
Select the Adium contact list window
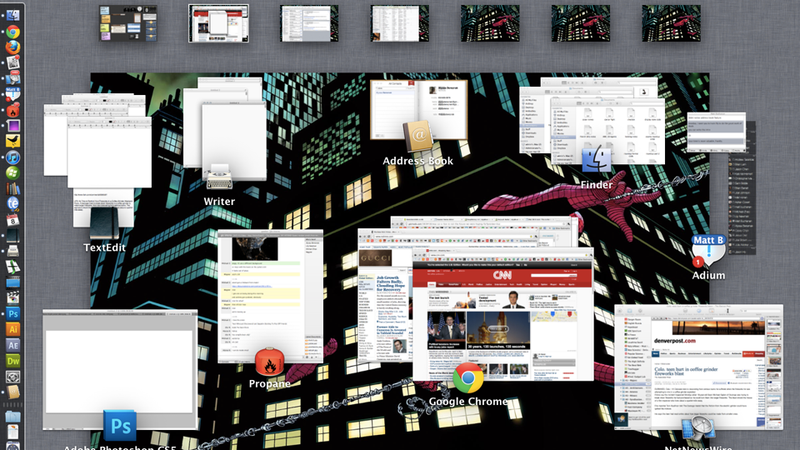tap(742, 204)
